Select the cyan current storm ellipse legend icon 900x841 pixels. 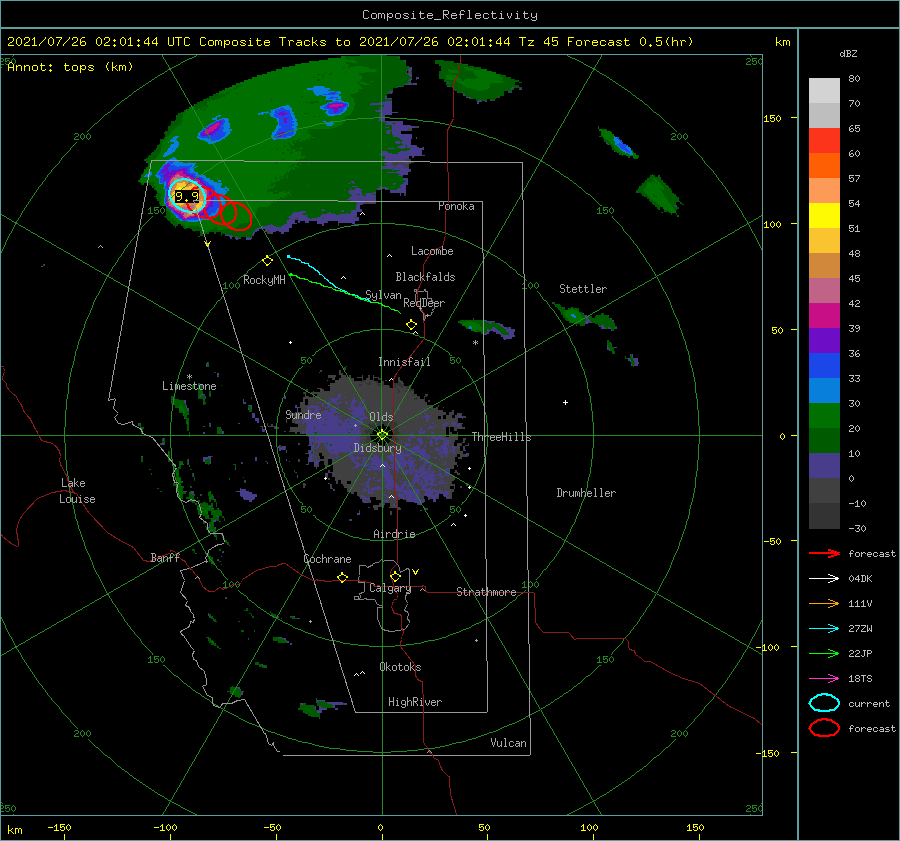pyautogui.click(x=824, y=703)
